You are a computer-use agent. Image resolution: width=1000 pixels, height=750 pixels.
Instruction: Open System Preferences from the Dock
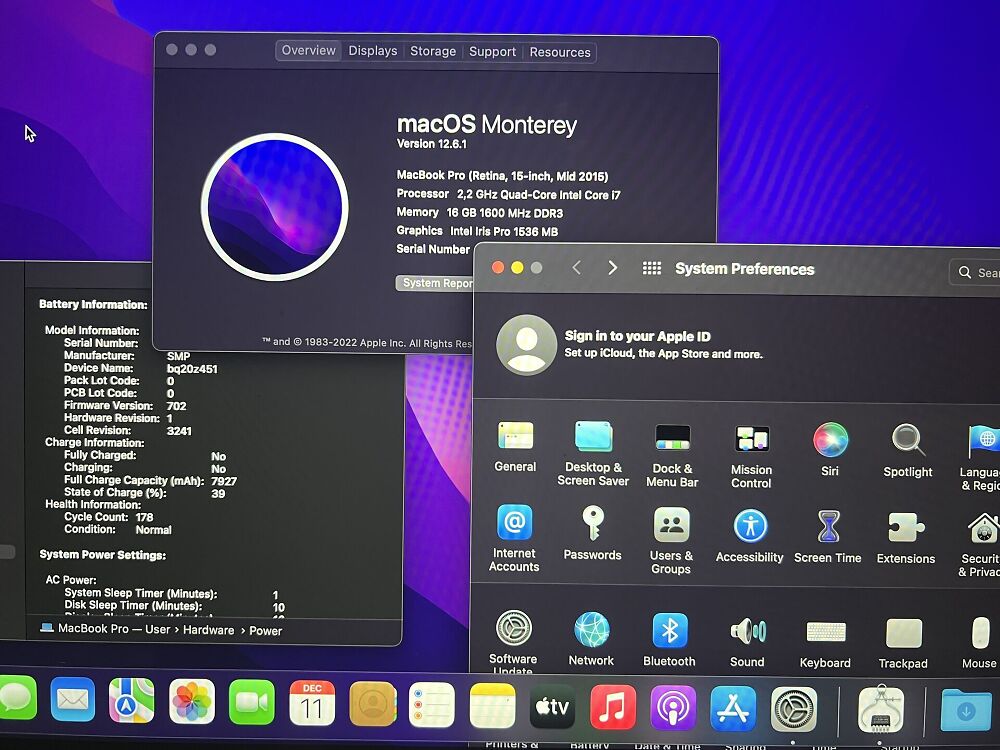pos(793,709)
